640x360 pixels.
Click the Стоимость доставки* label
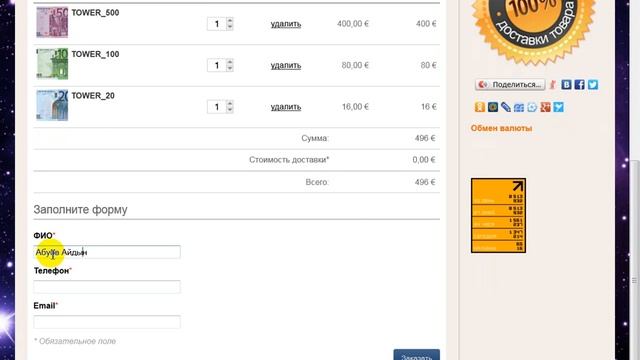click(x=289, y=160)
